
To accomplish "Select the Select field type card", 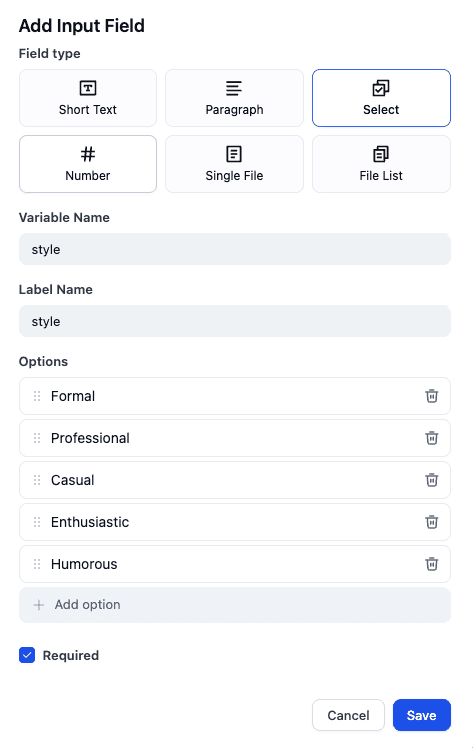I will (x=381, y=98).
